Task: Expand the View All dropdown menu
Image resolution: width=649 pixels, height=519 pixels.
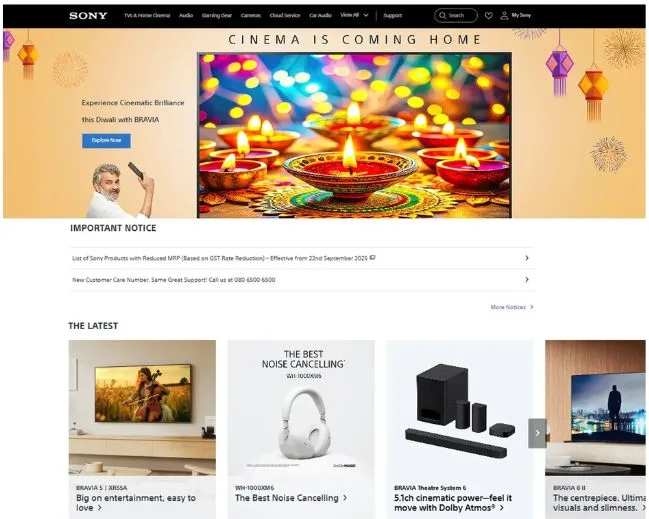Action: point(354,15)
